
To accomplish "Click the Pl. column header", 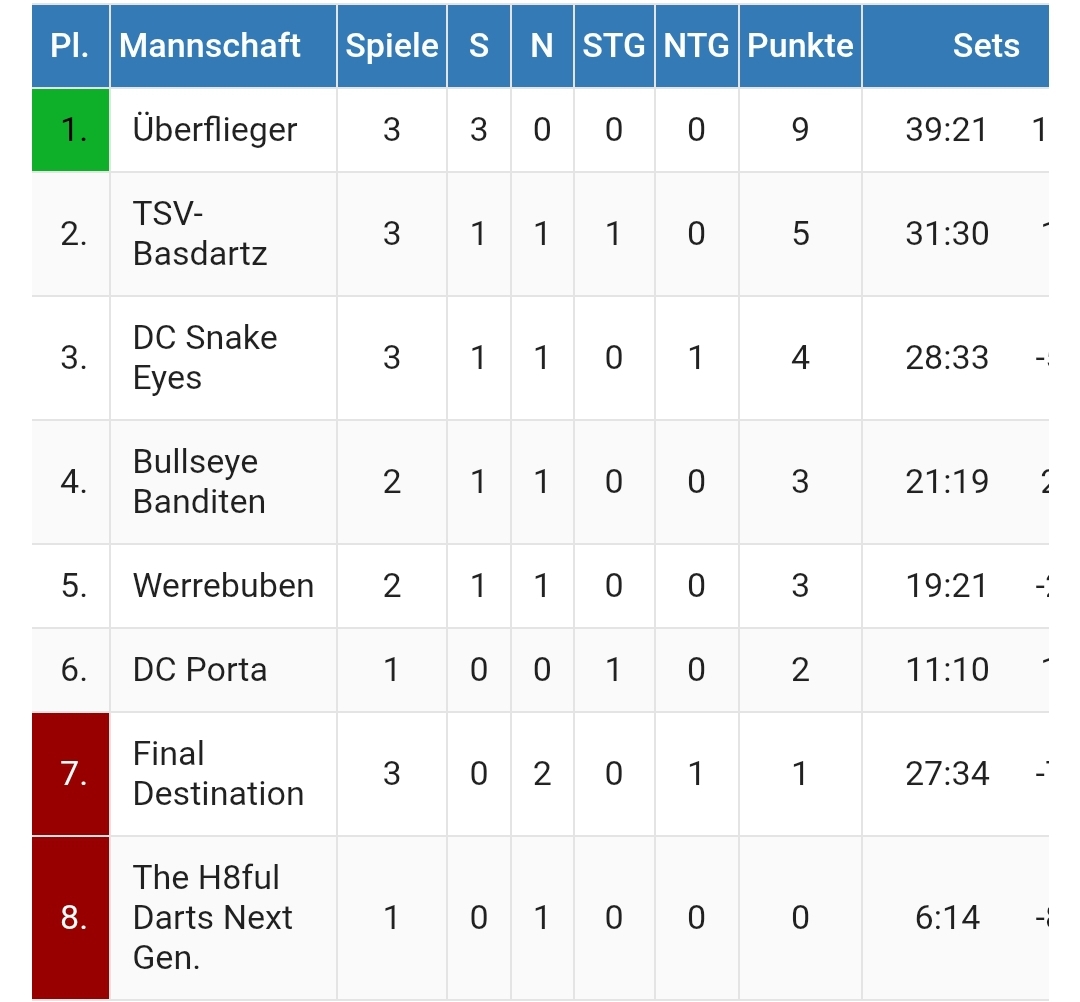I will pos(70,46).
